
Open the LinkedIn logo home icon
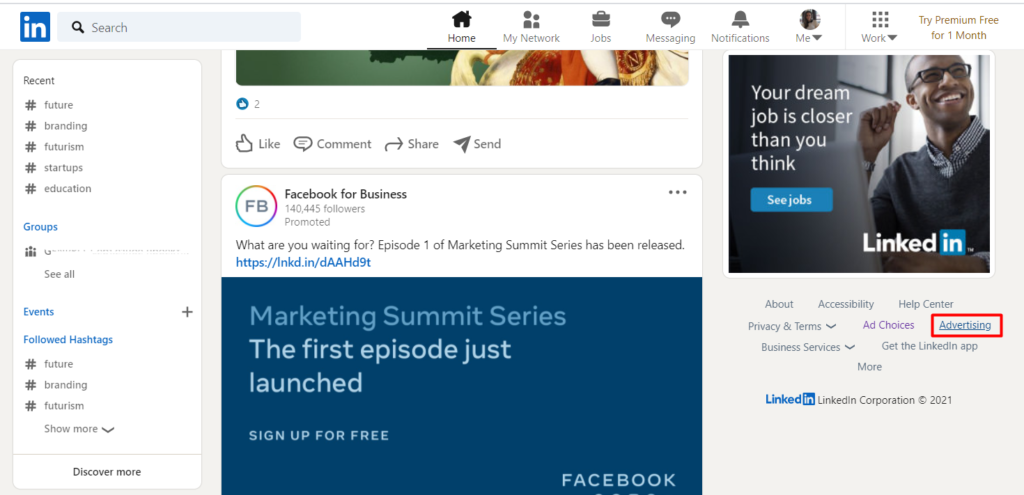tap(35, 27)
